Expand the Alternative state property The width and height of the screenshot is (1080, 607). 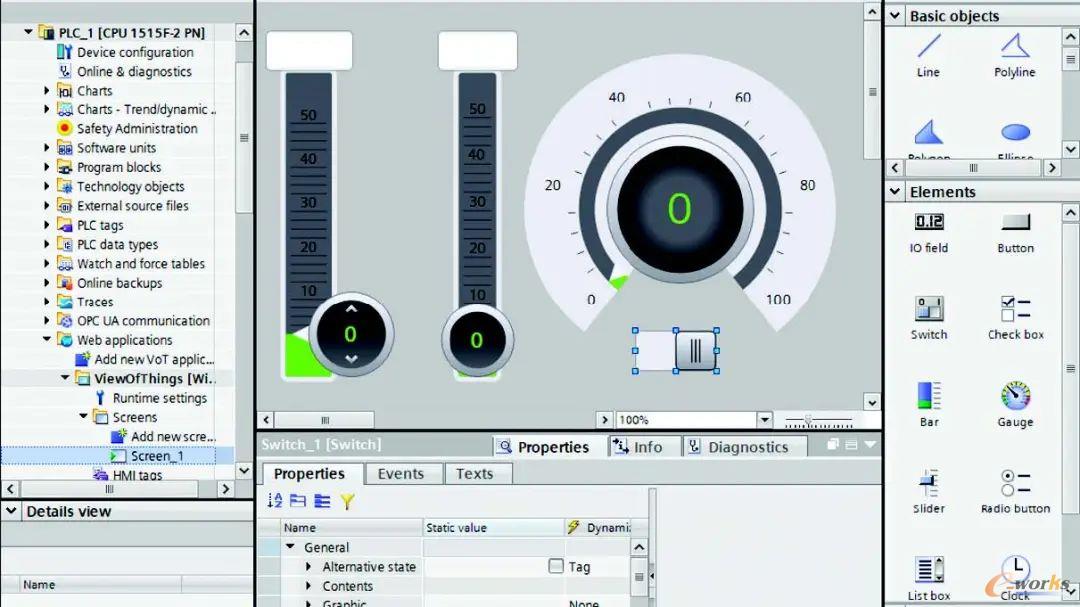pos(309,566)
